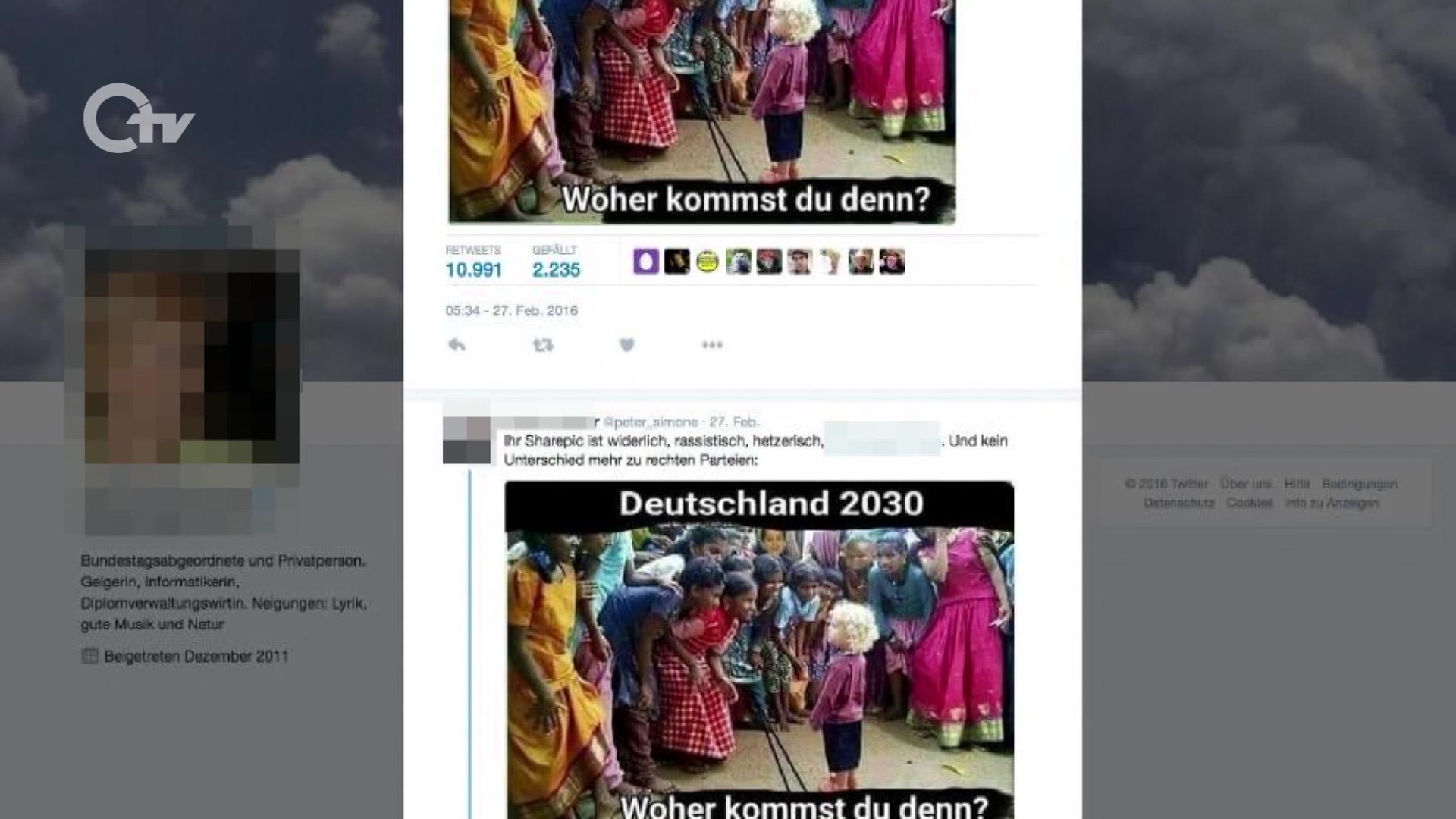1456x819 pixels.
Task: Click the retweet icon under the tweet
Action: [x=543, y=345]
